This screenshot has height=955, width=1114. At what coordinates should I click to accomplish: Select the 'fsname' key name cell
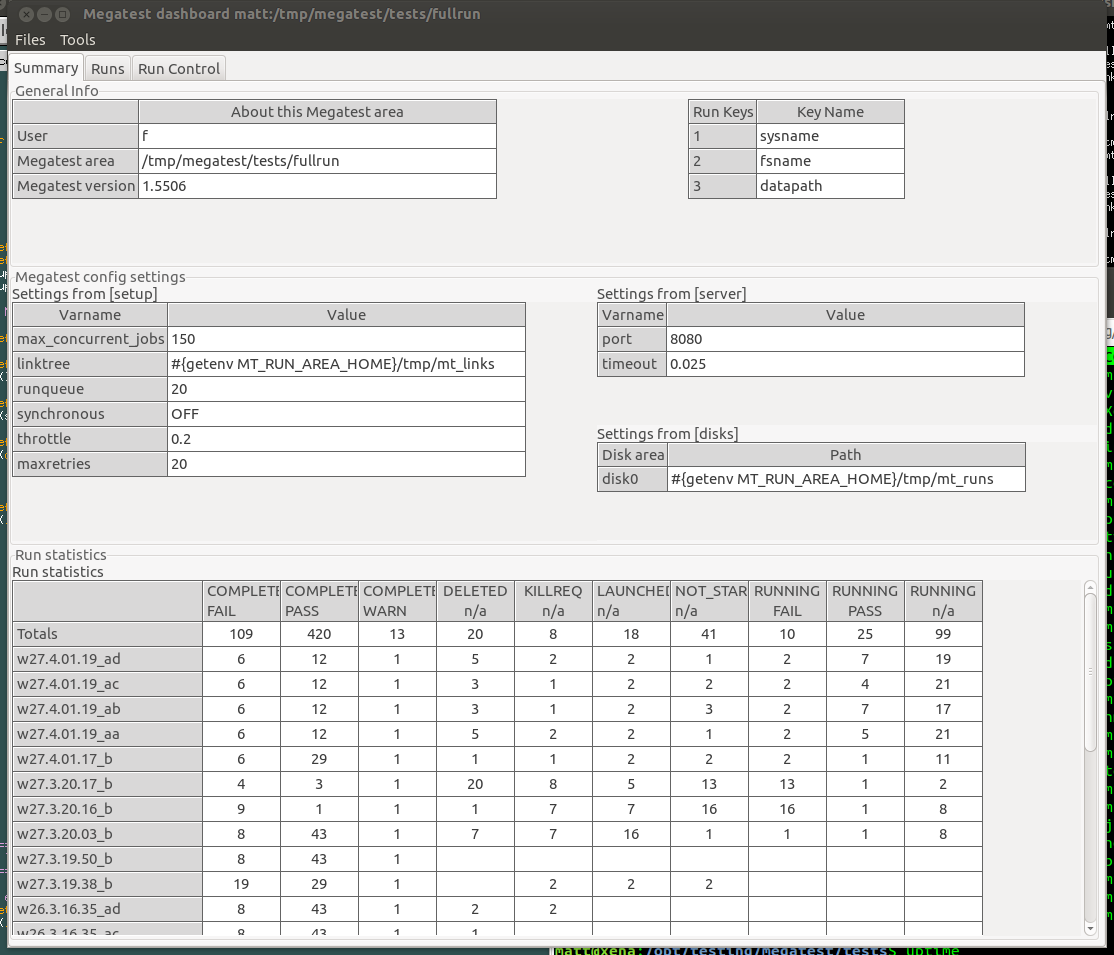(830, 161)
